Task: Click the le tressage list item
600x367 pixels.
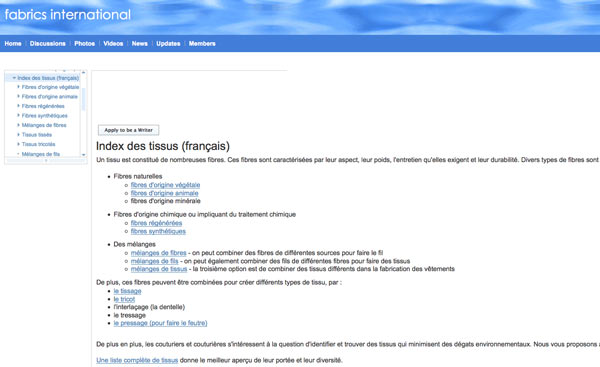Action: click(130, 315)
